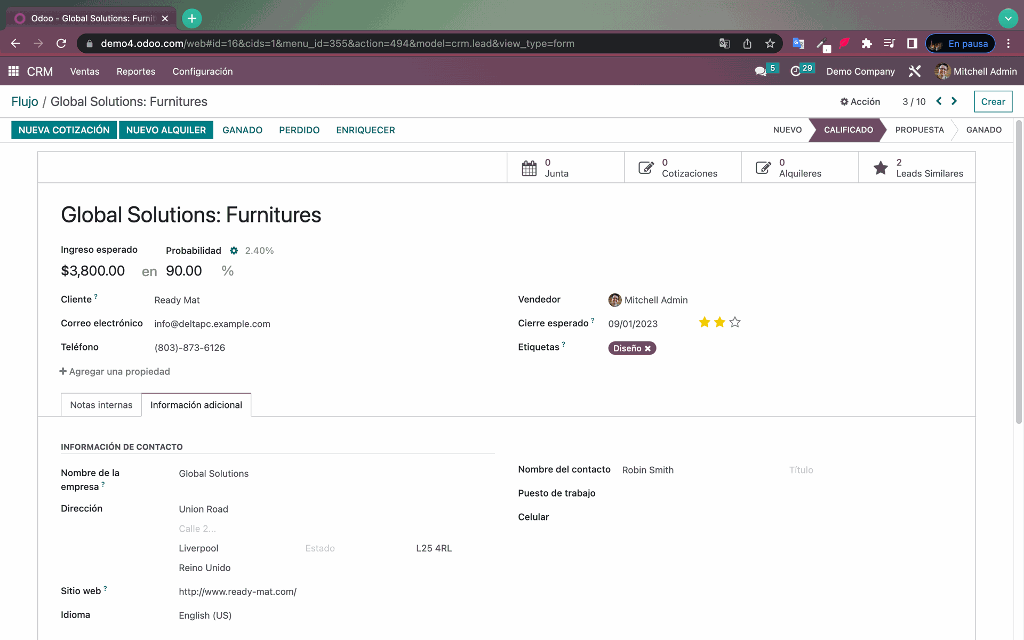
Task: Click the Ingreso esperado amount field
Action: point(93,271)
